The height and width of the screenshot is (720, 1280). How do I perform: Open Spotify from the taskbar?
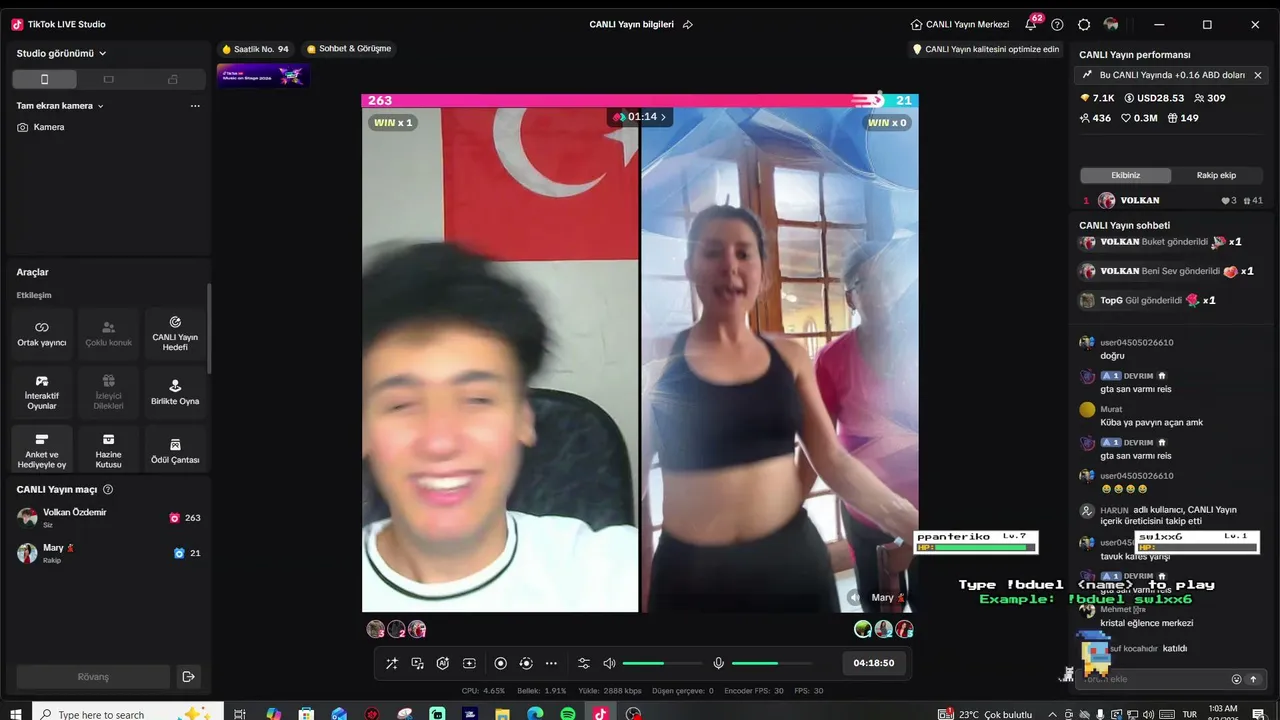tap(568, 714)
